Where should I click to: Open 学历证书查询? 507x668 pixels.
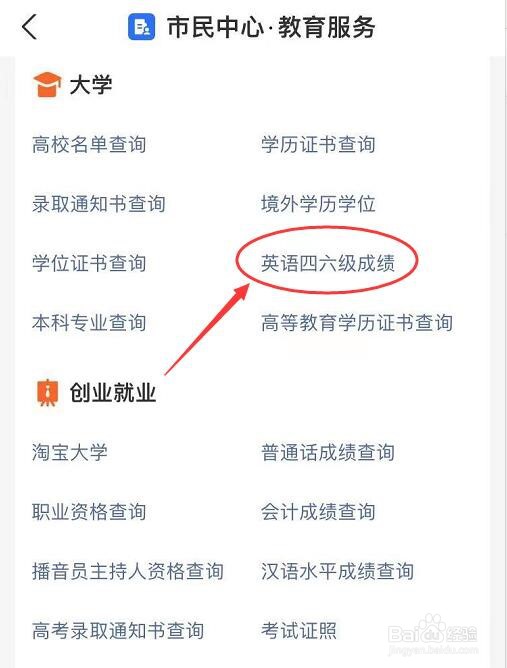[318, 144]
